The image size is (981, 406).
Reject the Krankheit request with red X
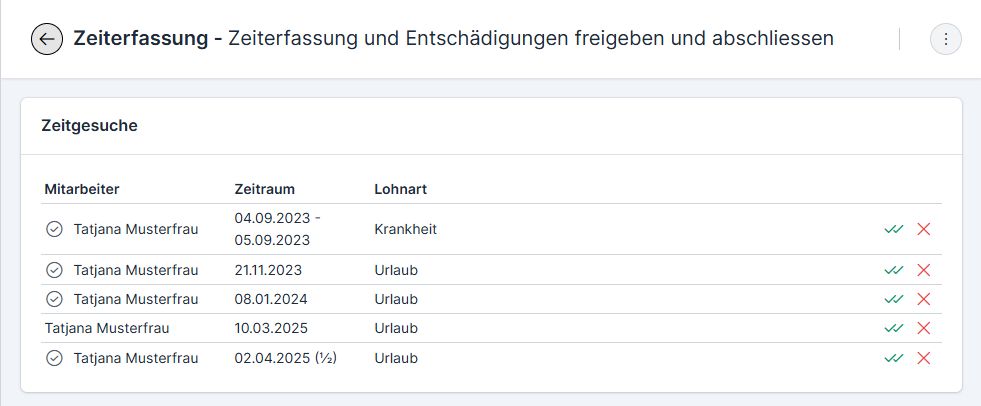[x=923, y=230]
